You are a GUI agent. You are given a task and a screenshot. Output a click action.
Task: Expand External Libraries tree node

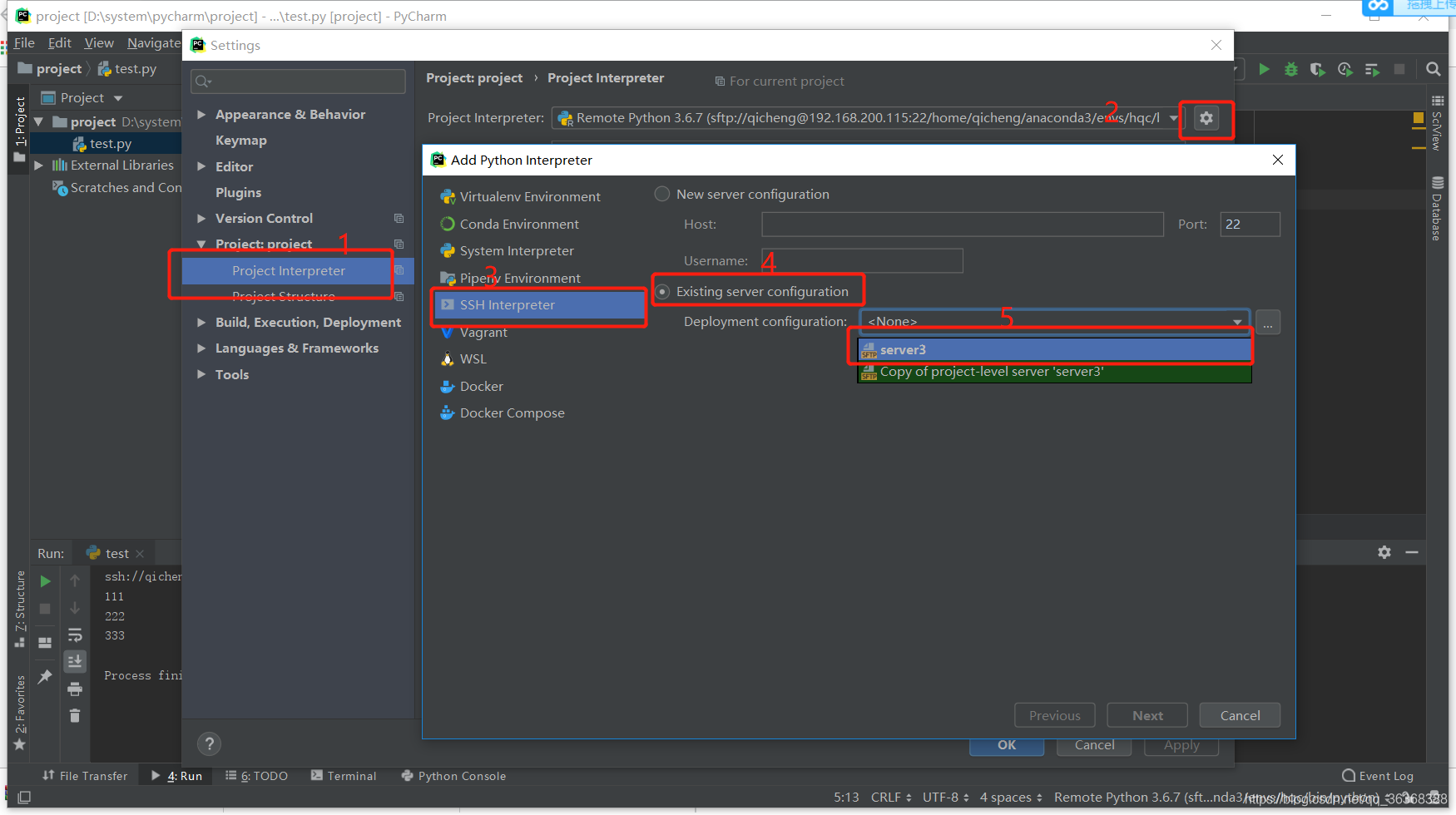click(38, 165)
